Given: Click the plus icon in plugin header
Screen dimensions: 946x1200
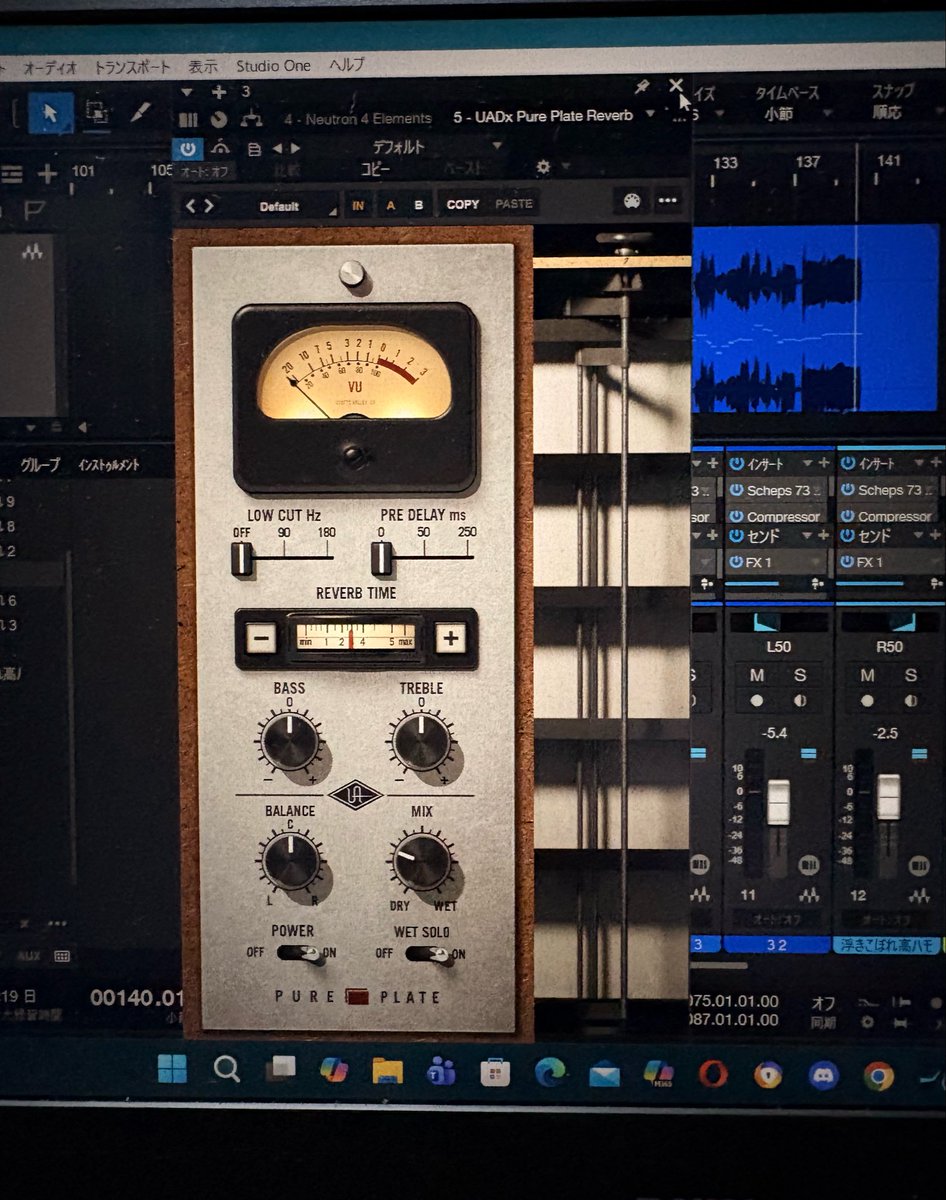Looking at the screenshot, I should pos(219,92).
